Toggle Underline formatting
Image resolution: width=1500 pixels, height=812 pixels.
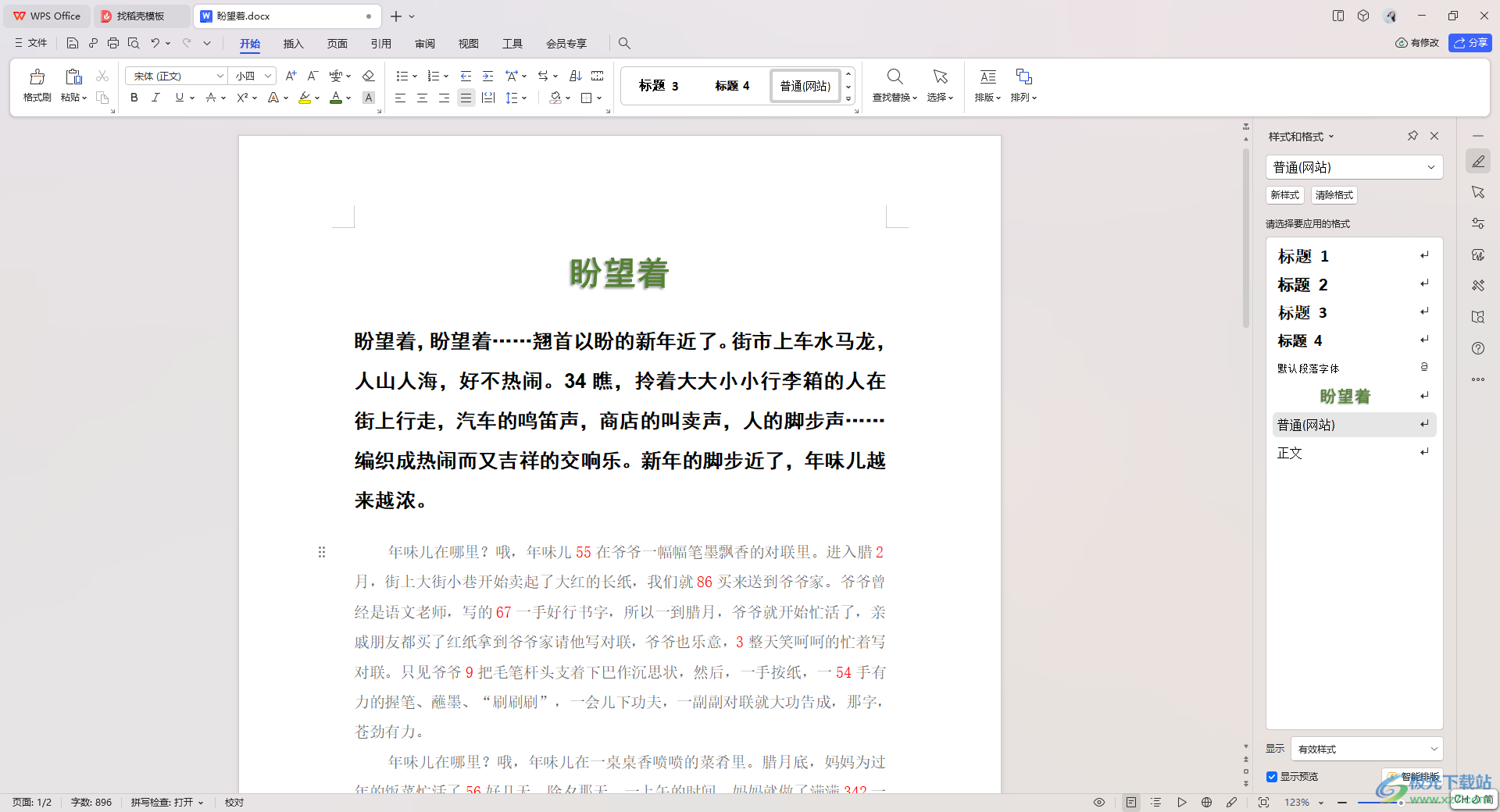pyautogui.click(x=180, y=98)
